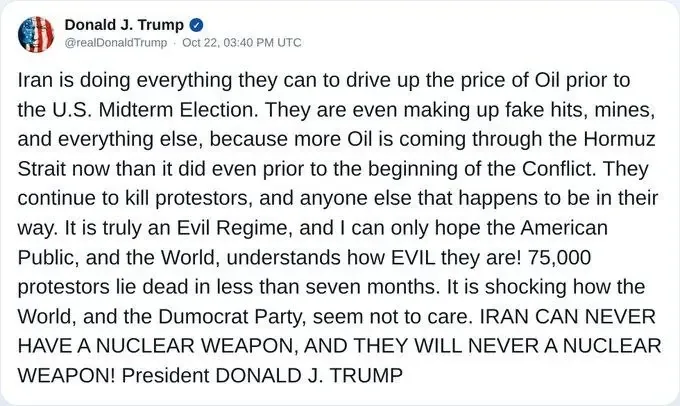The height and width of the screenshot is (406, 680).
Task: Select the word 'Strait' in the post
Action: pyautogui.click(x=42, y=169)
